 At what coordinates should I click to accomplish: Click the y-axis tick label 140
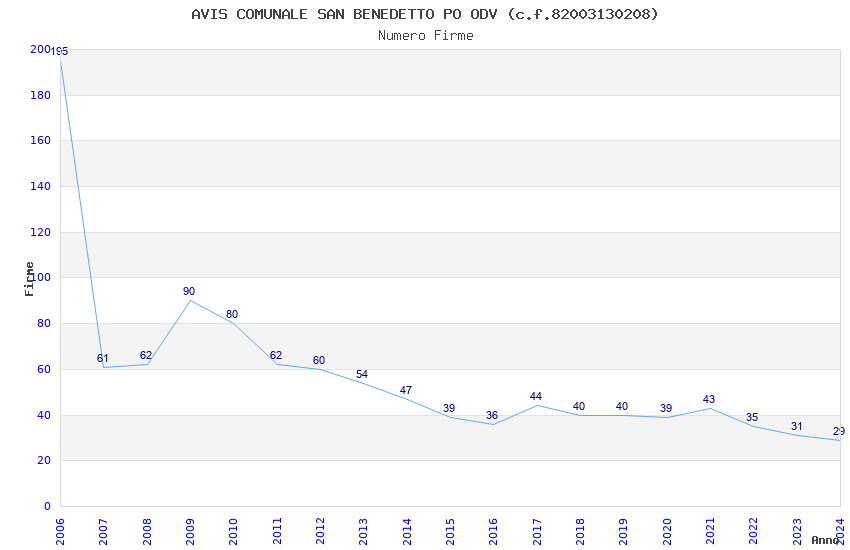pyautogui.click(x=40, y=186)
